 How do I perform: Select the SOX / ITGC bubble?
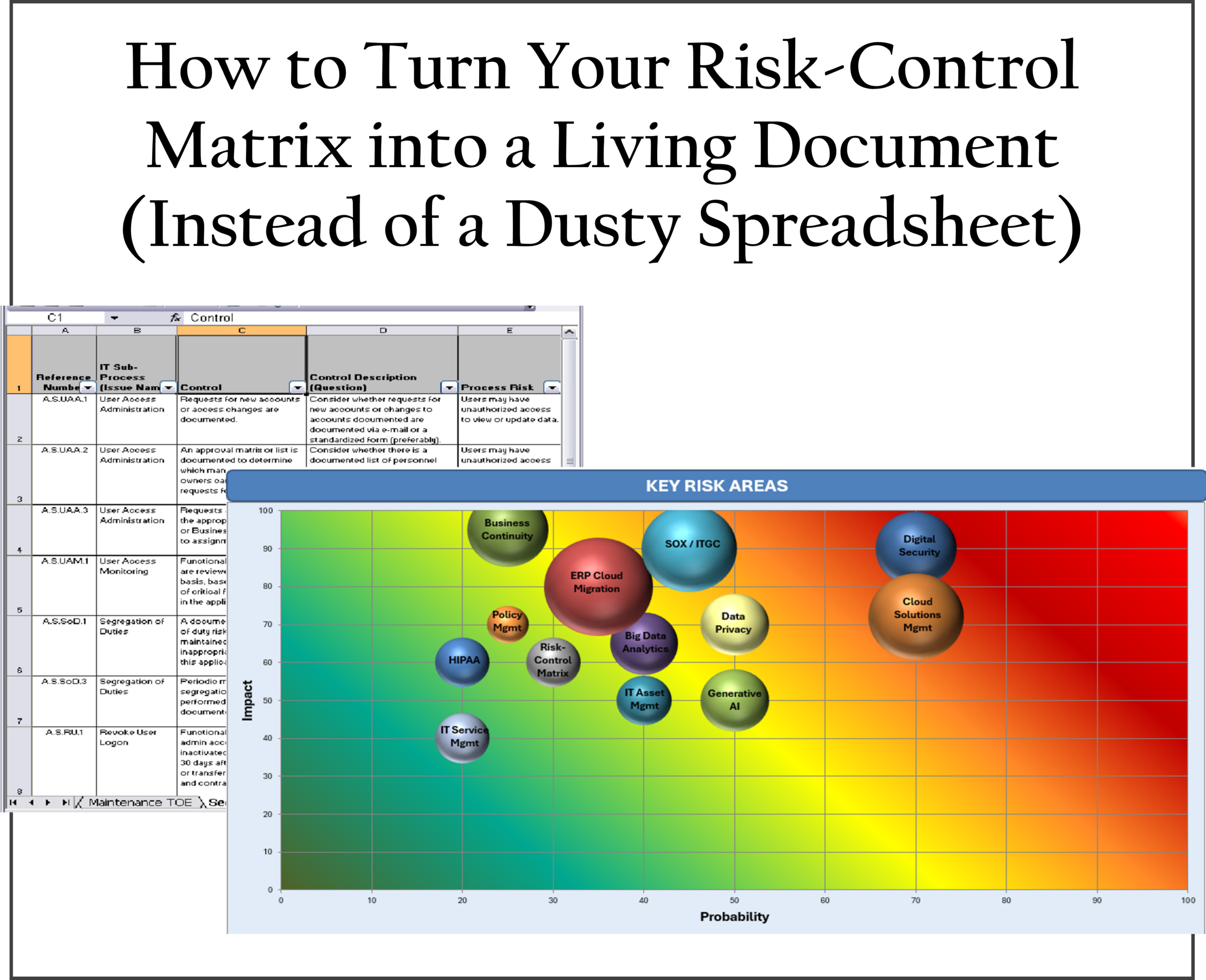click(689, 549)
